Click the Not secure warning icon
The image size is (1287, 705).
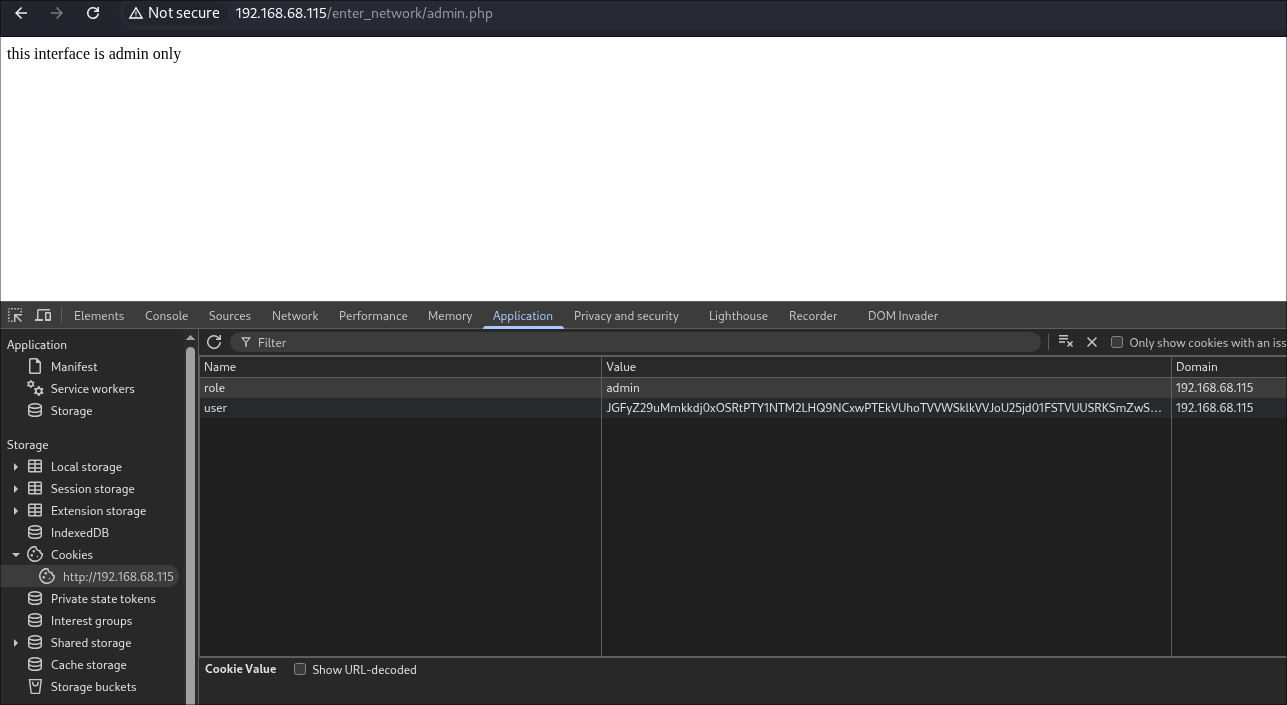pos(136,13)
